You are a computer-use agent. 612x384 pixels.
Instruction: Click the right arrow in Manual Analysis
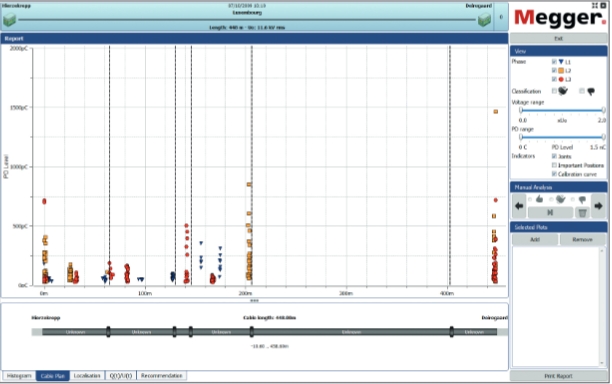[598, 206]
